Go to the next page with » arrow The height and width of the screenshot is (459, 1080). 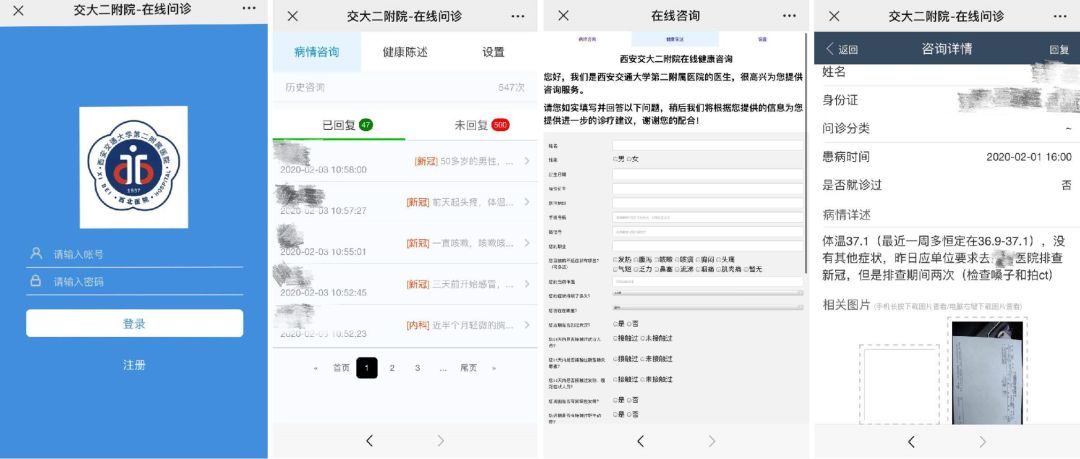(x=494, y=368)
